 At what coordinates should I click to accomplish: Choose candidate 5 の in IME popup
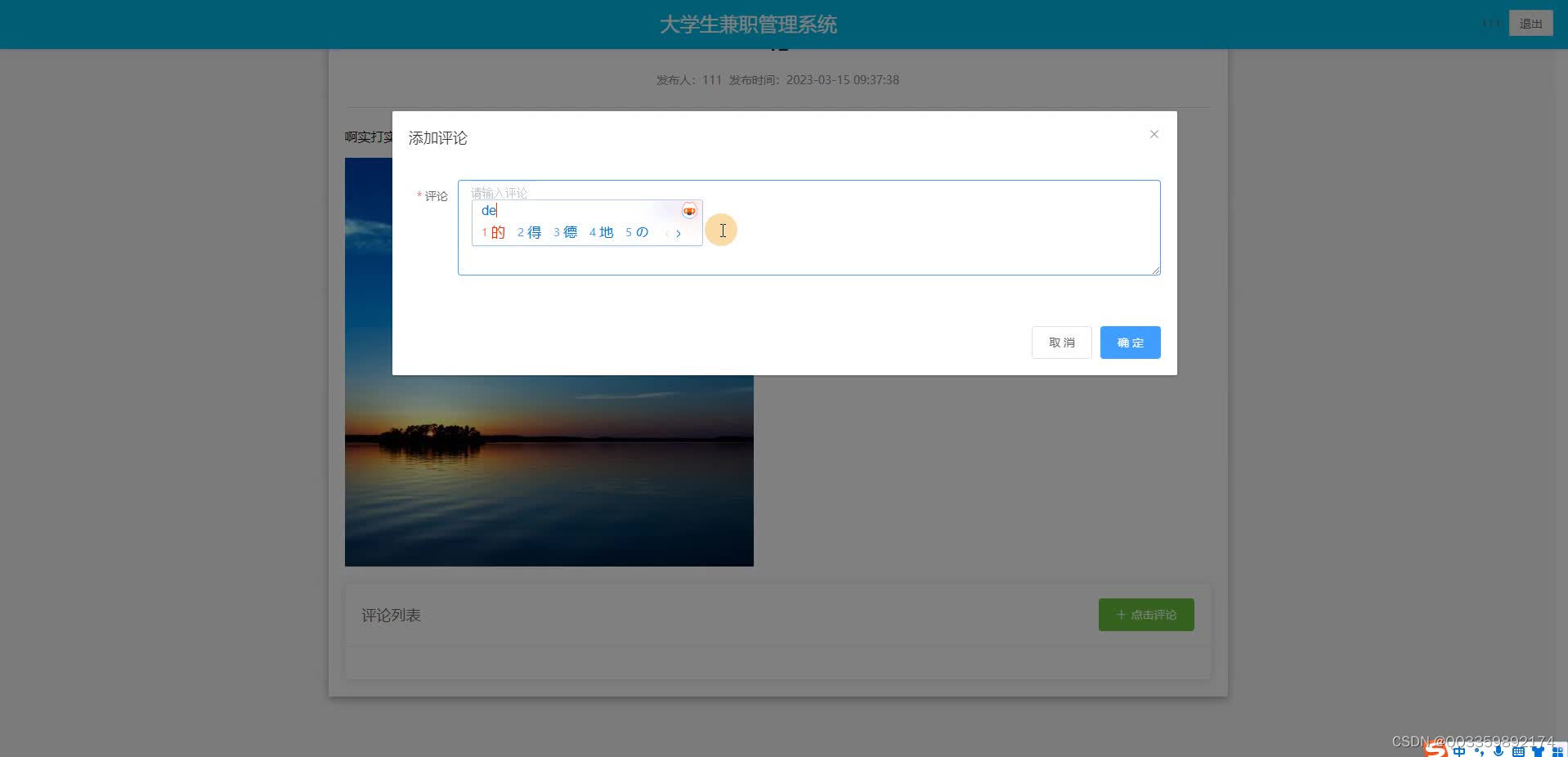[x=637, y=232]
